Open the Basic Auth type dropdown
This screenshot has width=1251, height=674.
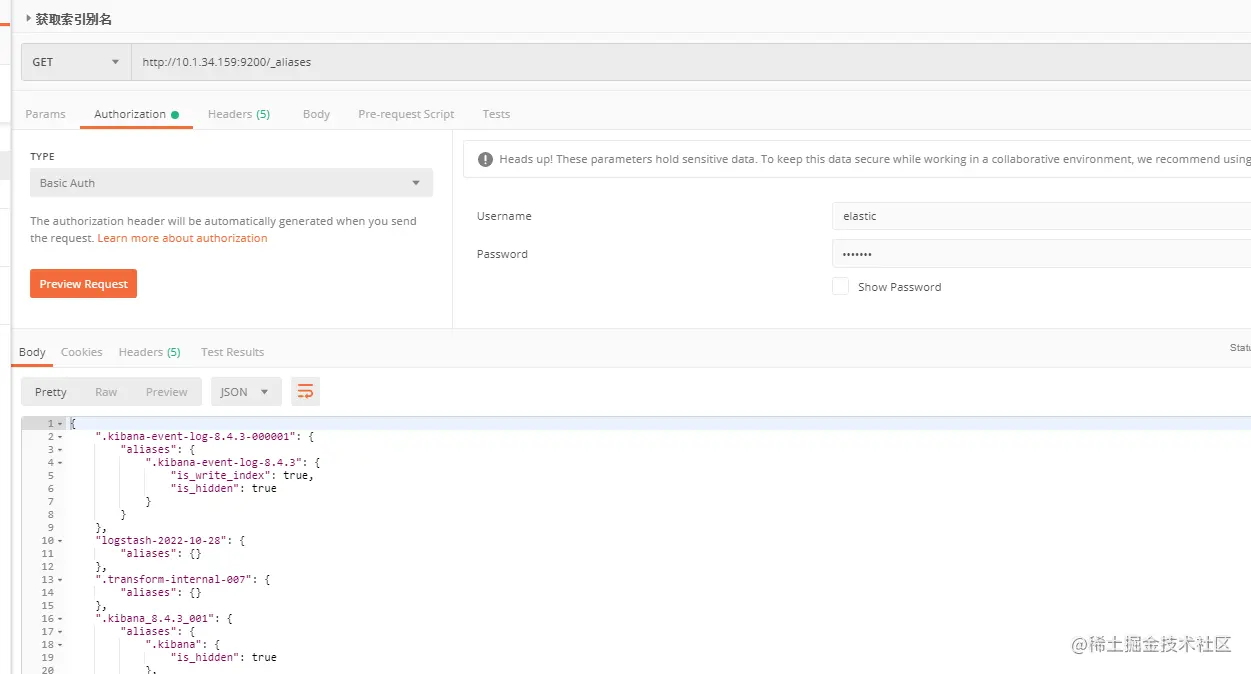231,183
